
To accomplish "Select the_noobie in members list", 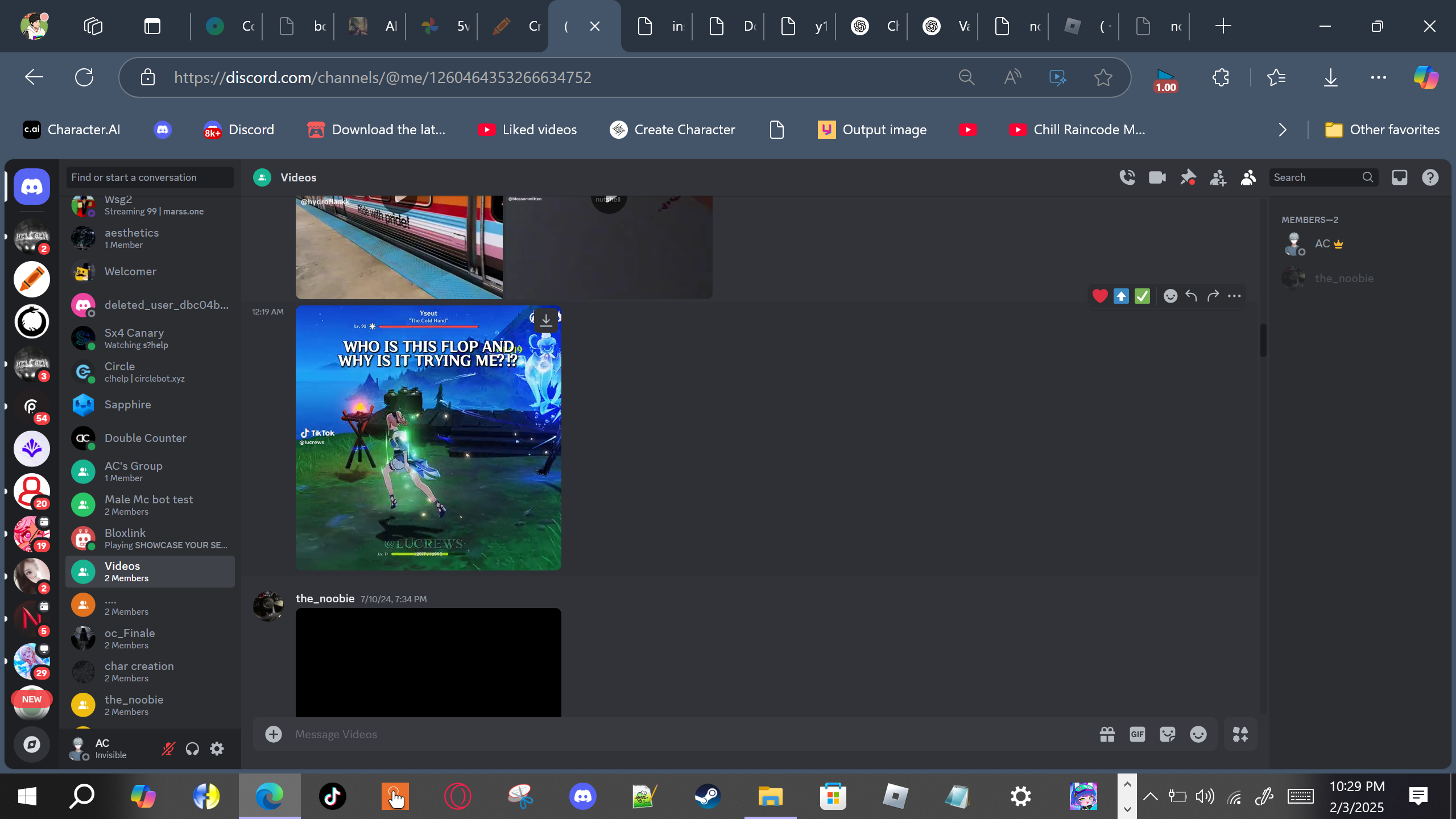I will 1358,278.
